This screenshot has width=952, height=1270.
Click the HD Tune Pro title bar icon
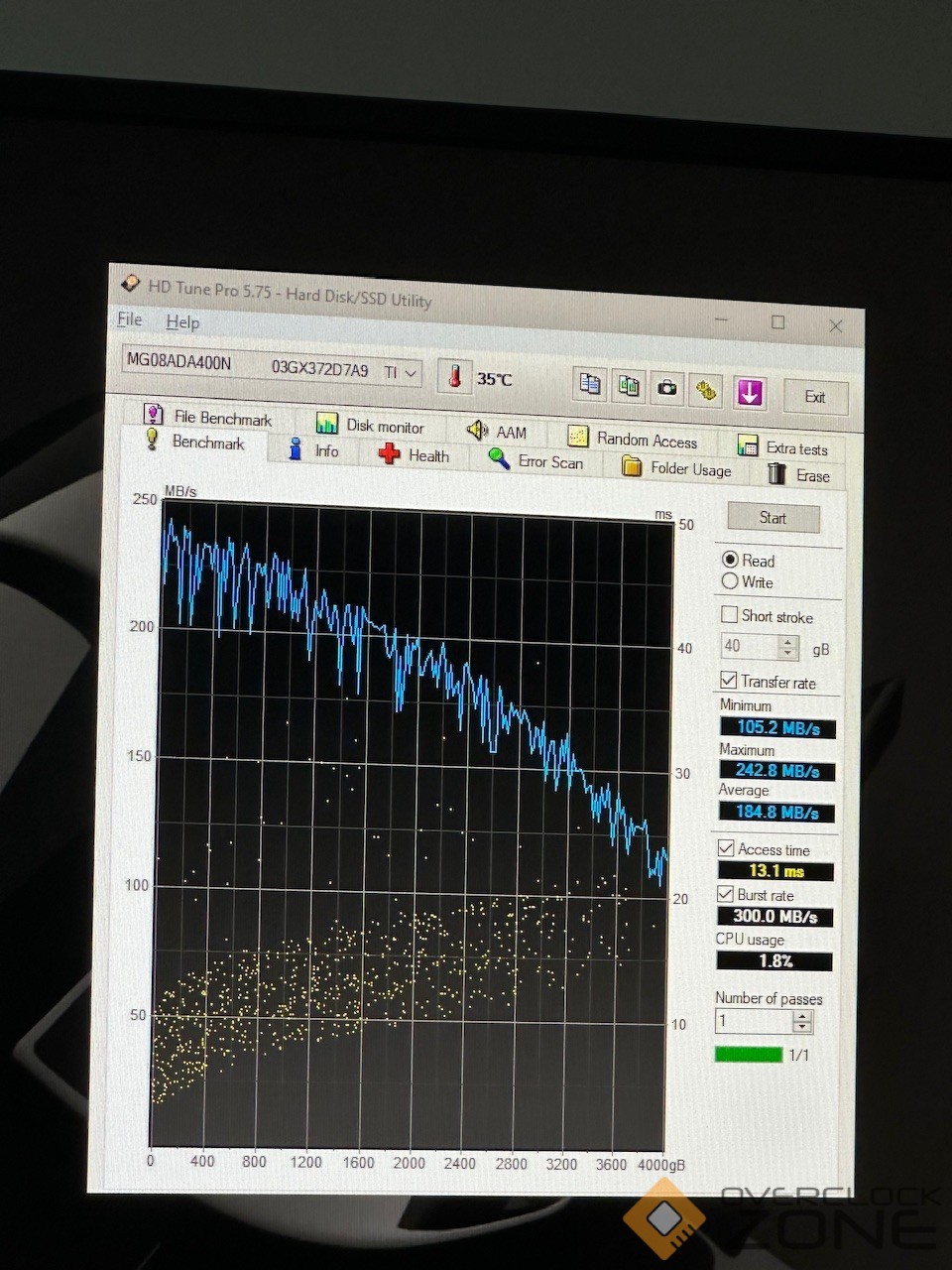click(x=130, y=284)
